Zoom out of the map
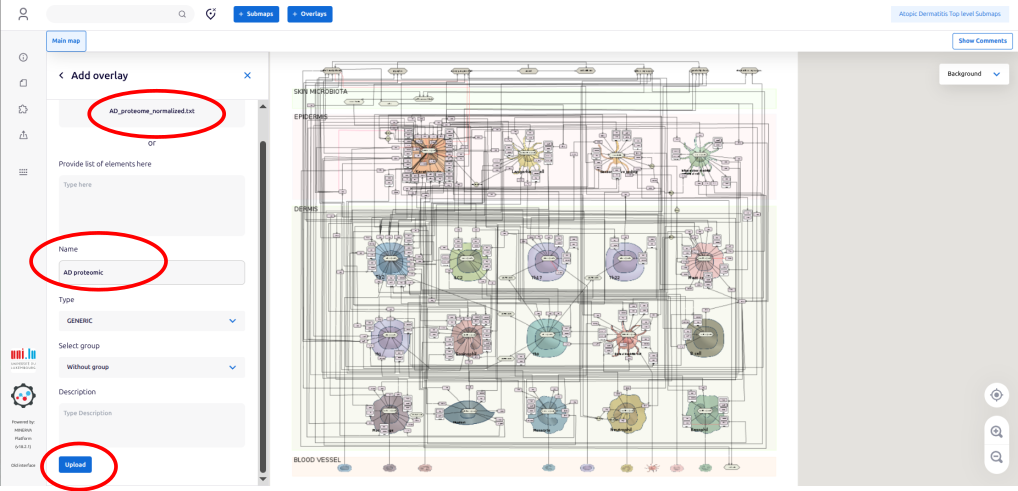The image size is (1018, 491). 996,457
